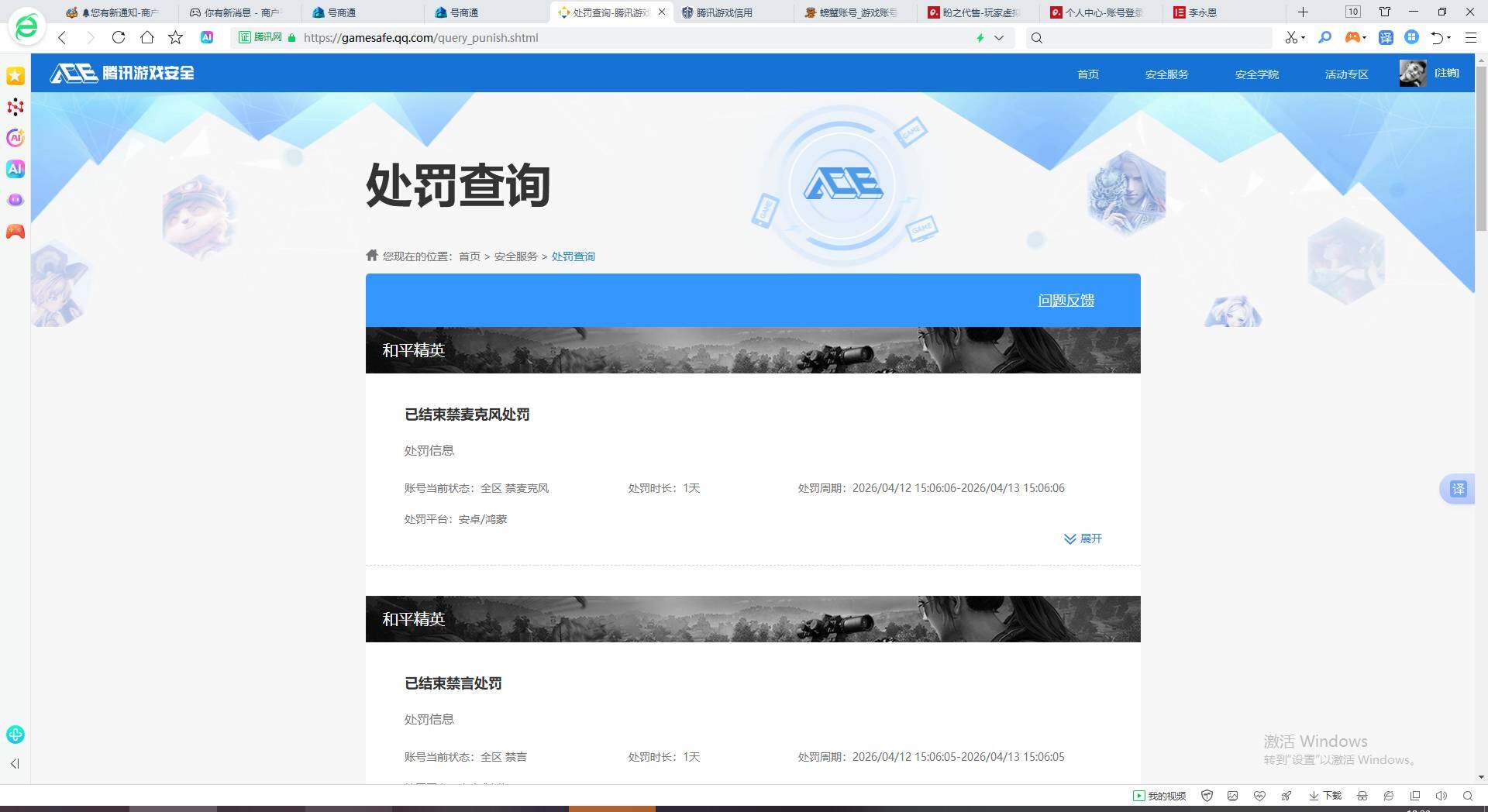1488x812 pixels.
Task: Click the 腾讯游戏安全 ACE logo
Action: 122,73
